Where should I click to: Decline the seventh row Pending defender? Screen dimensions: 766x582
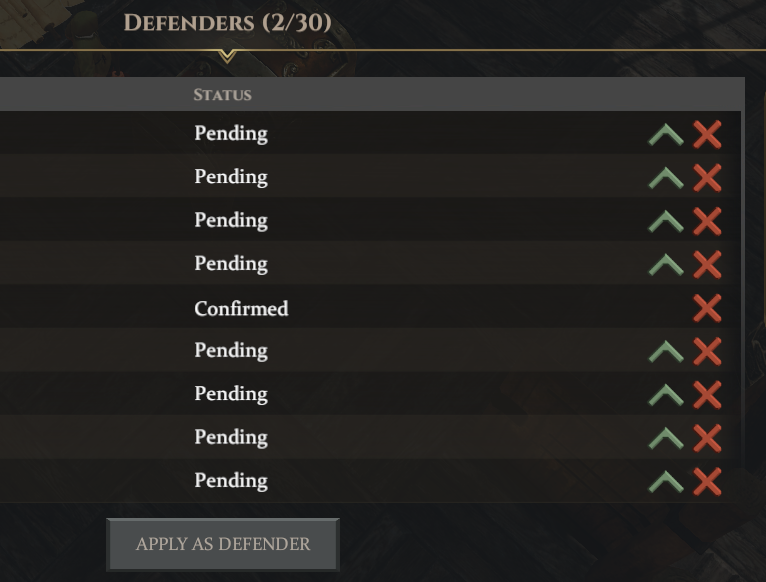[x=707, y=395]
